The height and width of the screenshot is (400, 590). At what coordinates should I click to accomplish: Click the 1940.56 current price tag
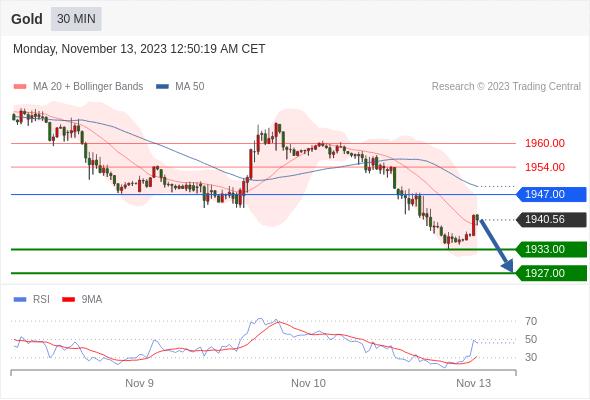(551, 219)
